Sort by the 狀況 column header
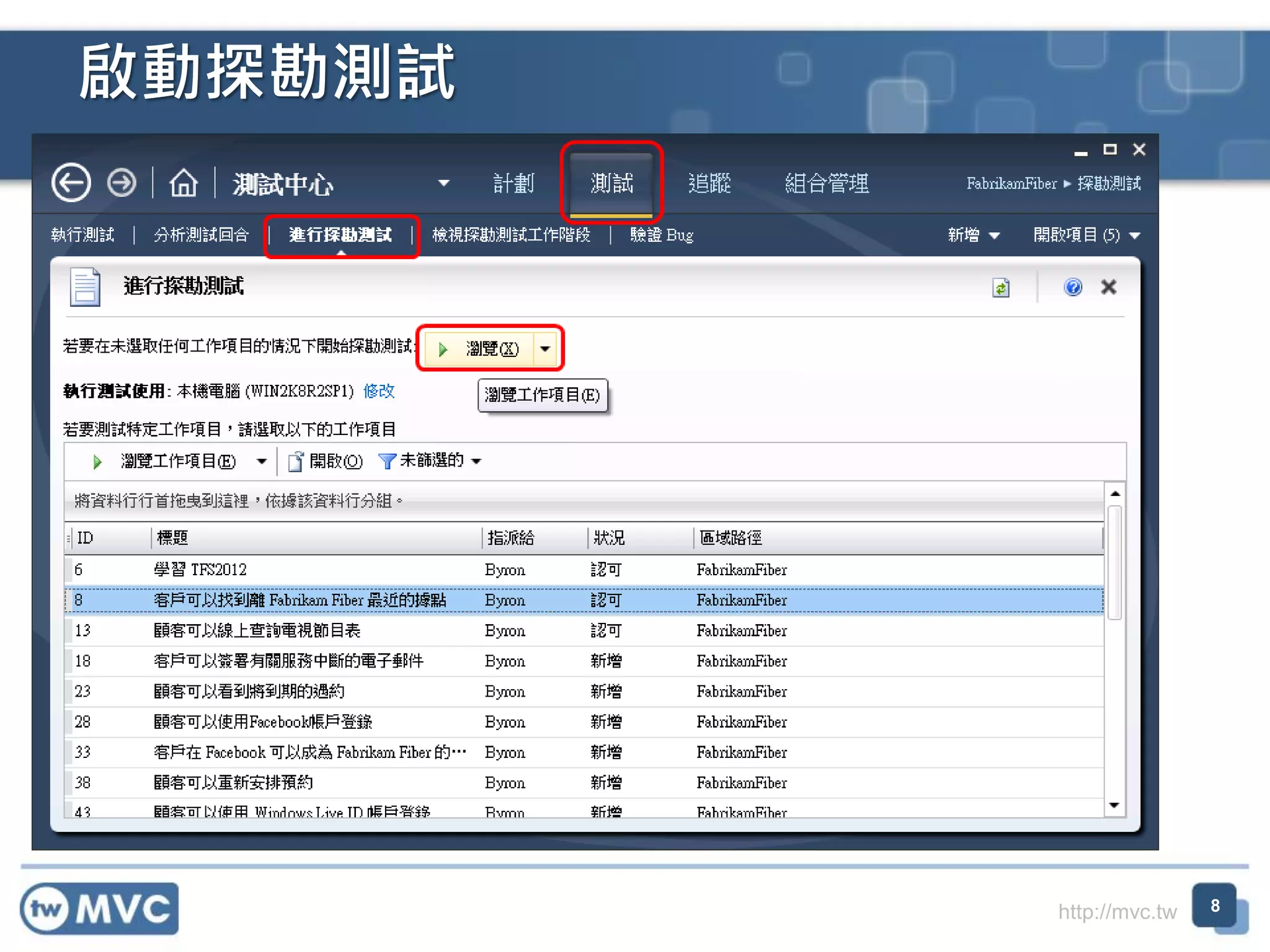Image resolution: width=1270 pixels, height=952 pixels. pyautogui.click(x=640, y=538)
